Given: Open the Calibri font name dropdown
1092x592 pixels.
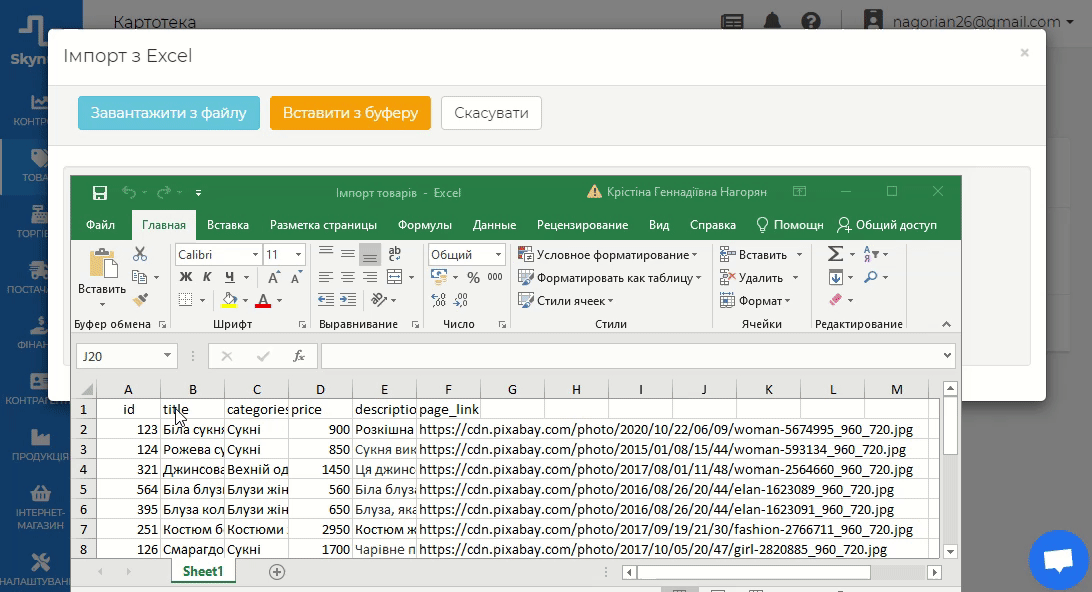Looking at the screenshot, I should pos(255,254).
